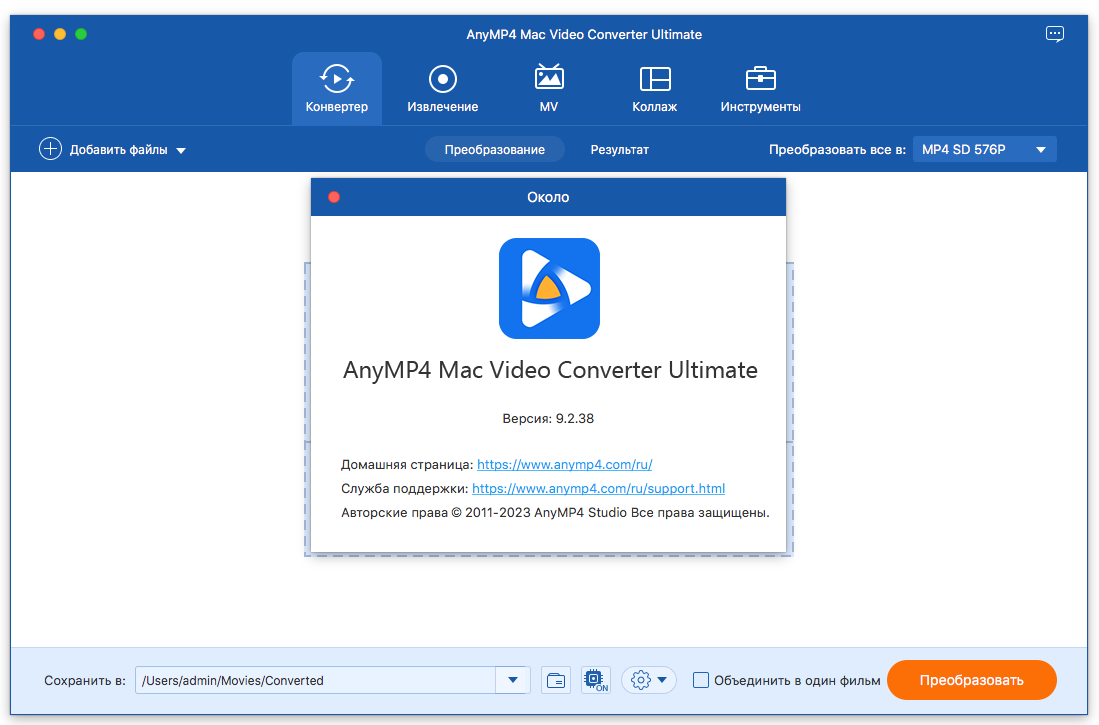The image size is (1099, 725).
Task: Switch to the Результат tab
Action: 619,149
